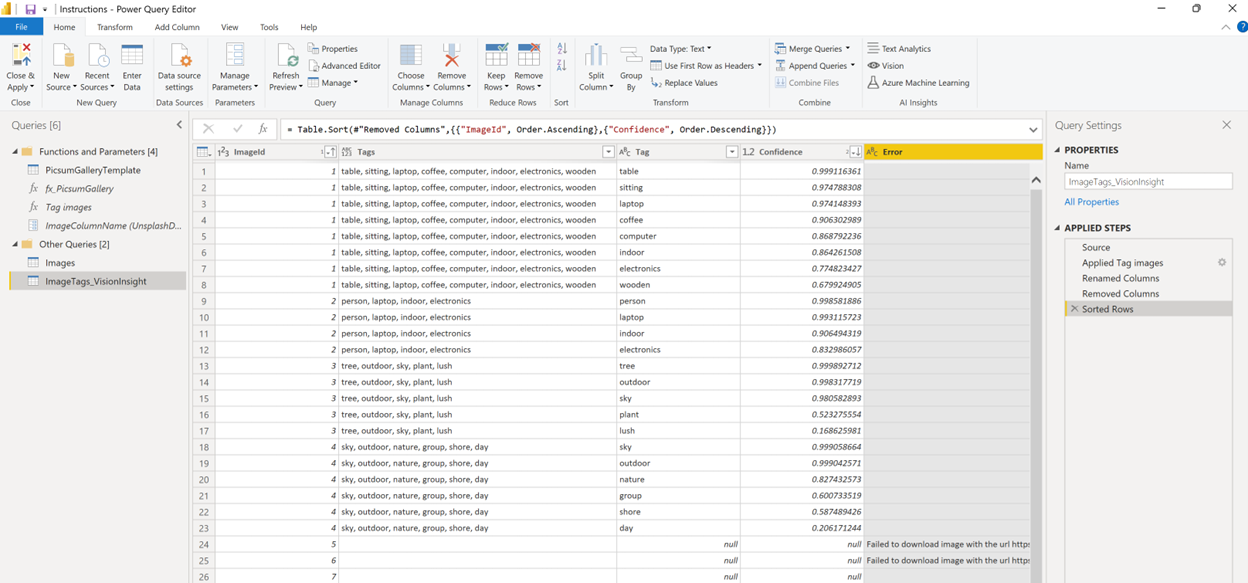
Task: Click the Group By icon
Action: [x=631, y=57]
